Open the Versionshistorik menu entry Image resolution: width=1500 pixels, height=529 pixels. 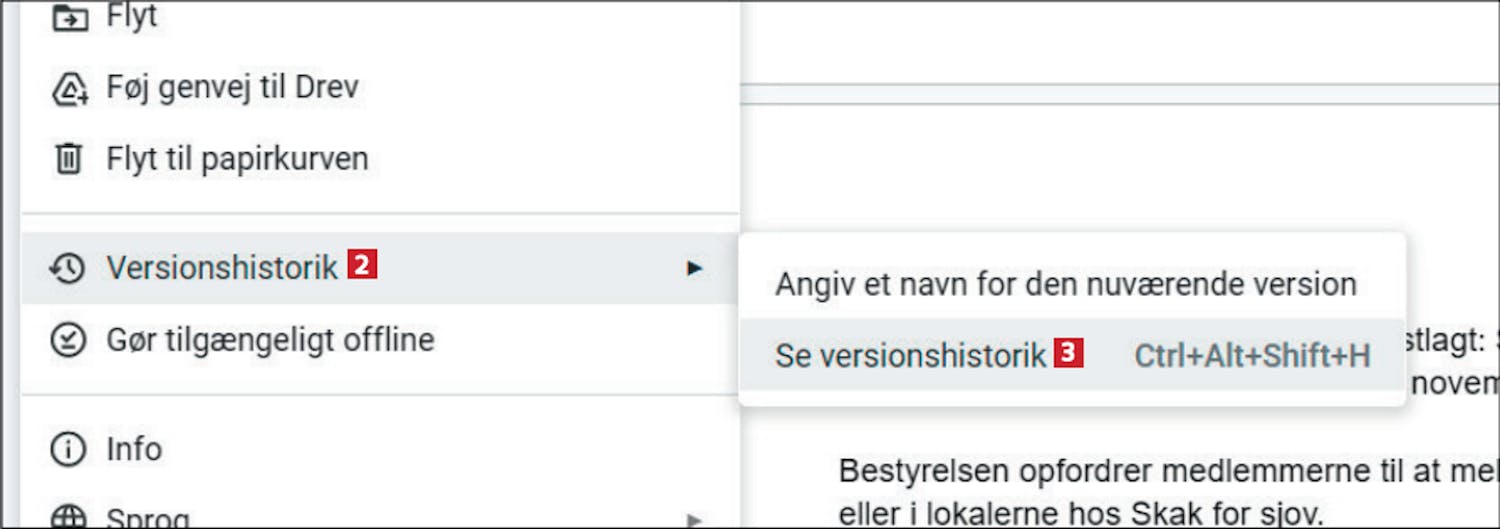[x=222, y=268]
